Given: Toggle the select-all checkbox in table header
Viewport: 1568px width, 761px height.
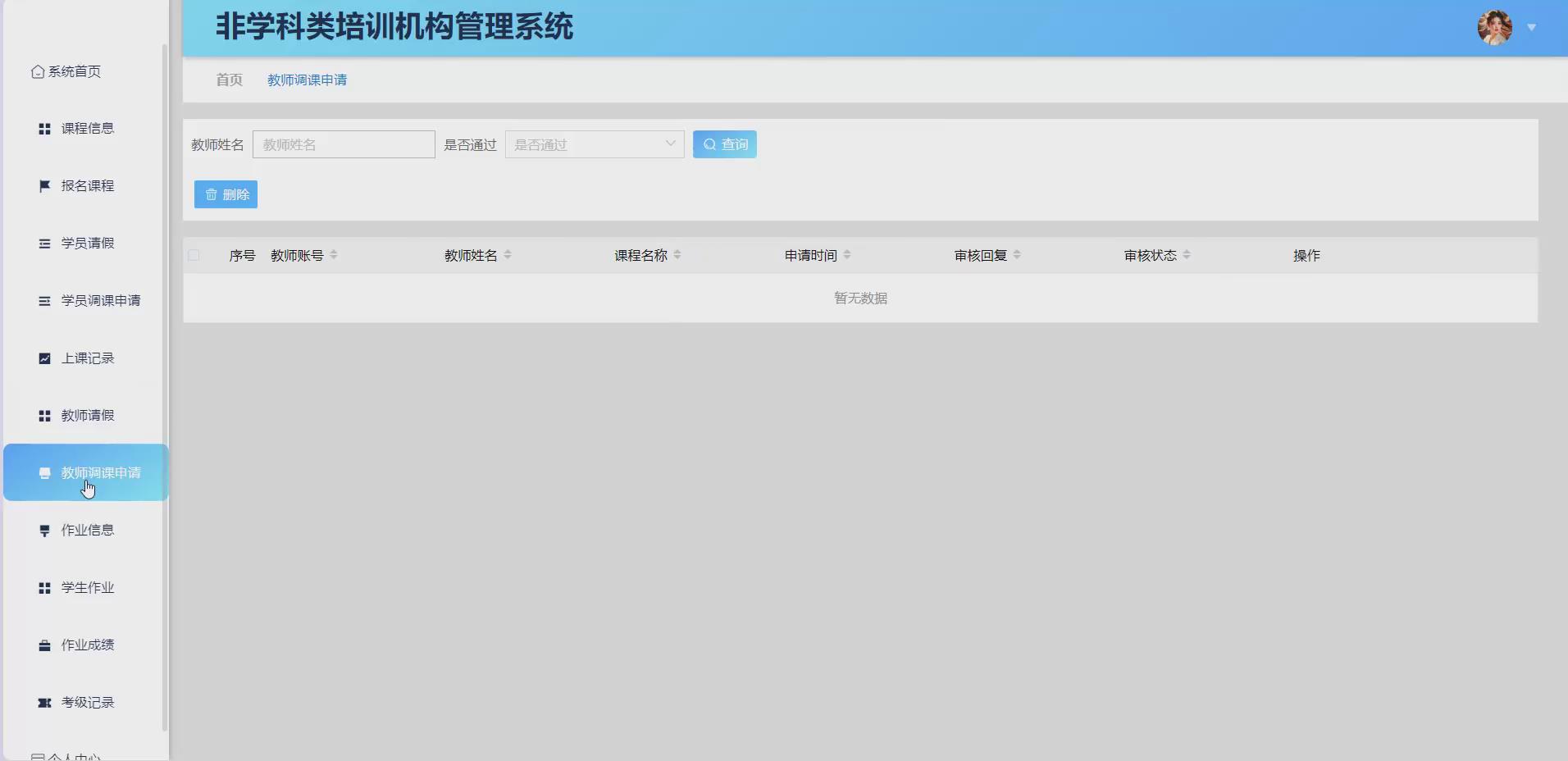Looking at the screenshot, I should coord(194,255).
